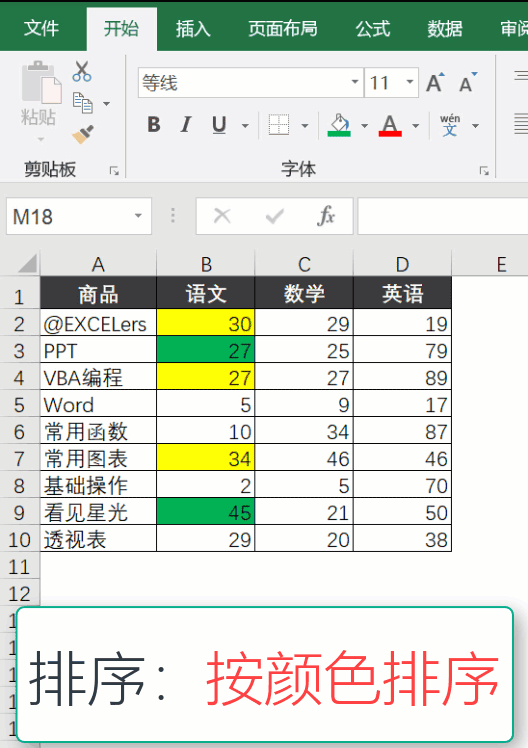Open the 公式 ribbon tab
The image size is (528, 748).
pos(373,29)
